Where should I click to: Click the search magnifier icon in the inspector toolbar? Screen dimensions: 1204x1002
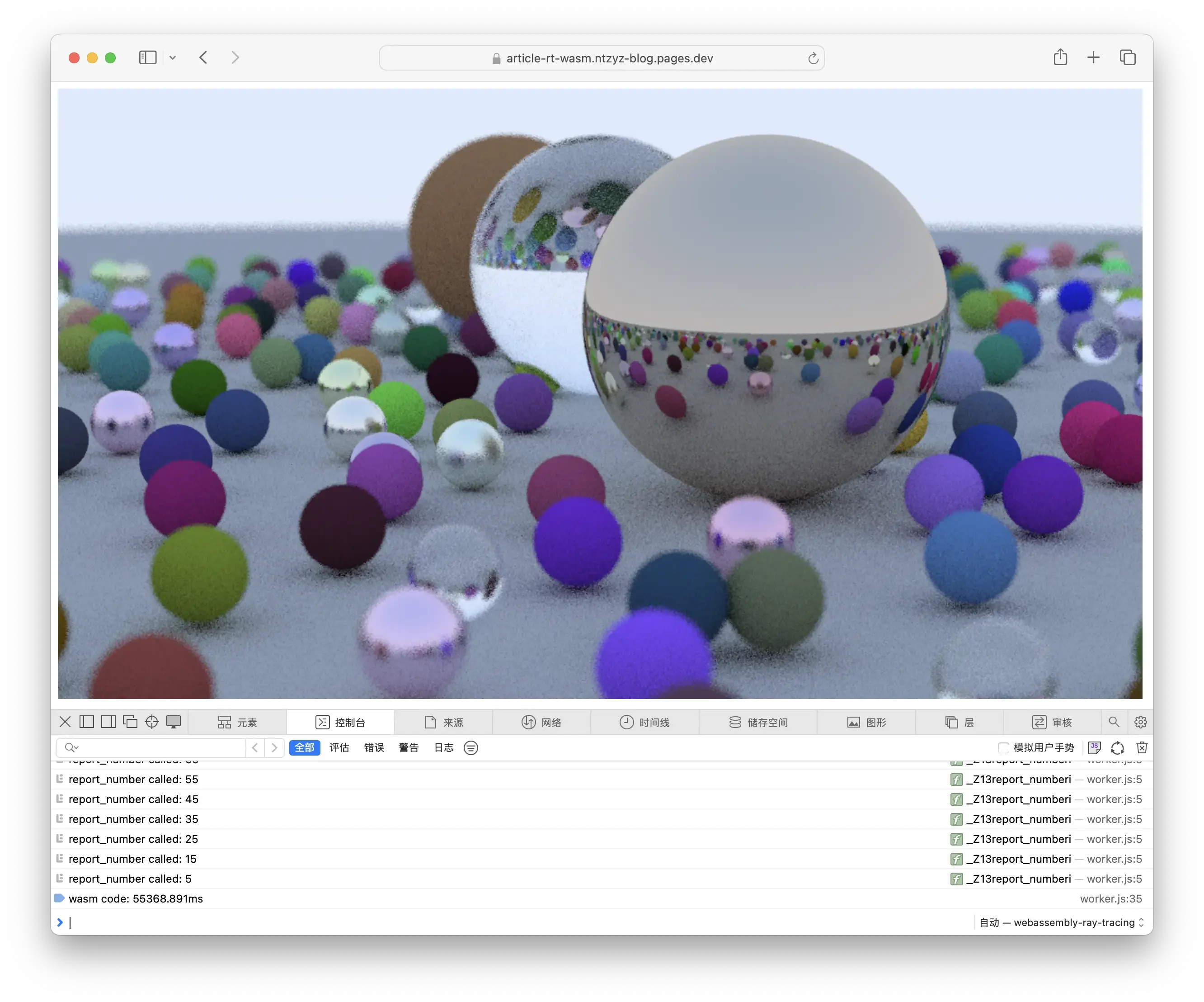(1114, 722)
